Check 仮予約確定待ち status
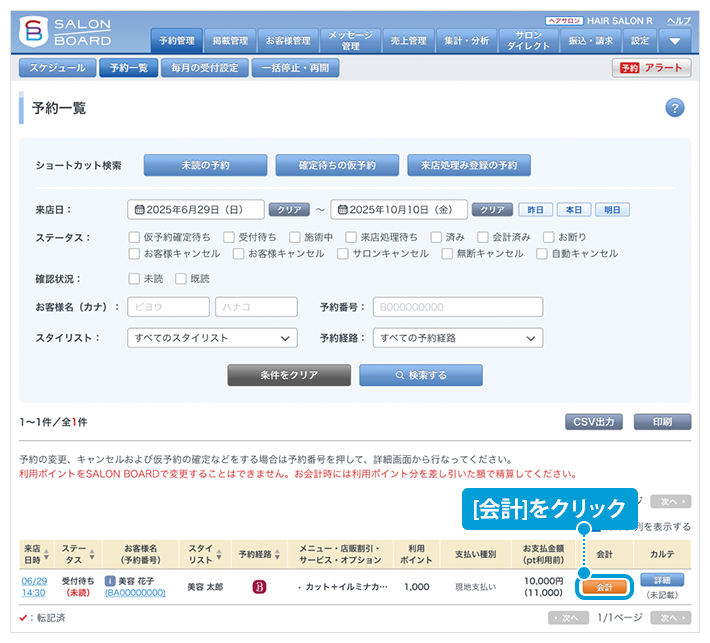 134,237
